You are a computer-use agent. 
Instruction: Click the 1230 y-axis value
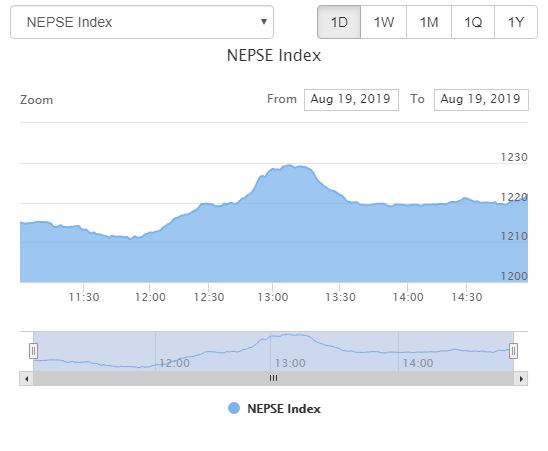tap(514, 157)
